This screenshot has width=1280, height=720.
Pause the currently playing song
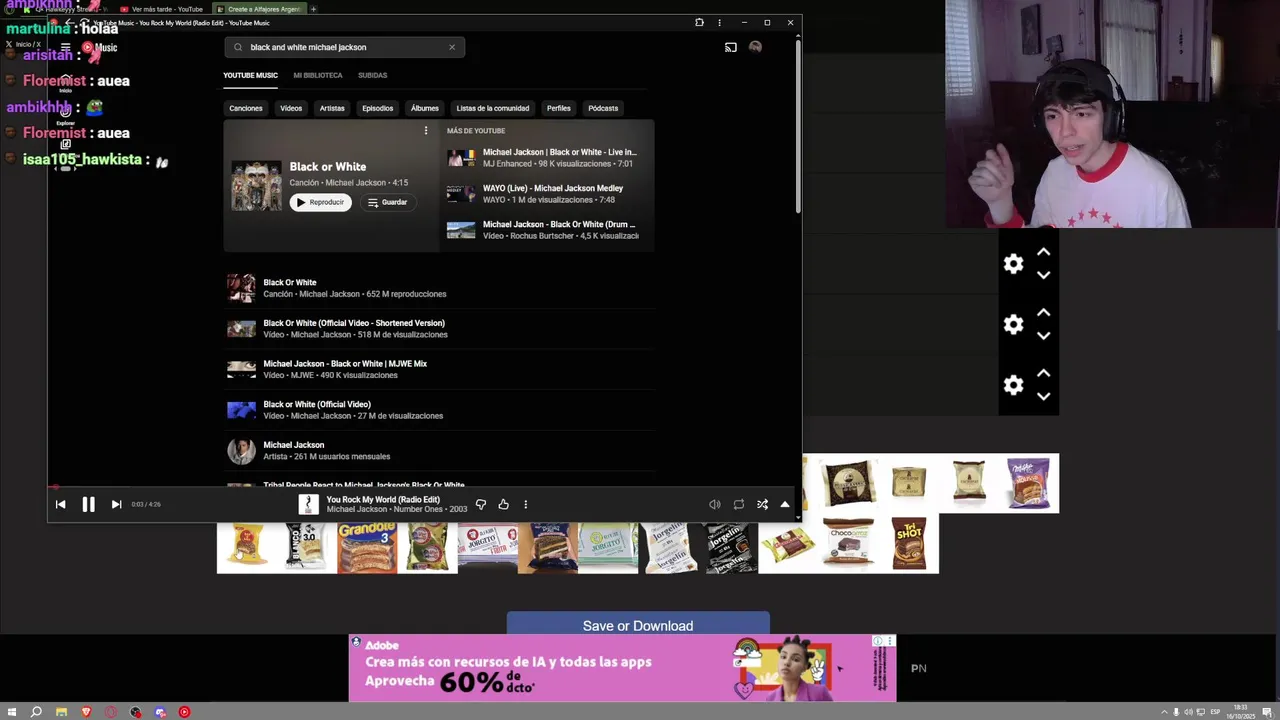88,505
